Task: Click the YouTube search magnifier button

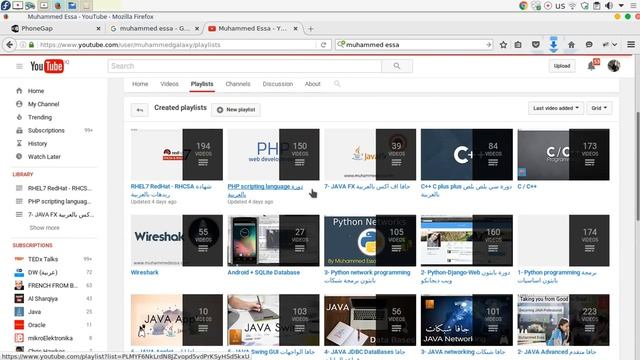Action: coord(397,66)
